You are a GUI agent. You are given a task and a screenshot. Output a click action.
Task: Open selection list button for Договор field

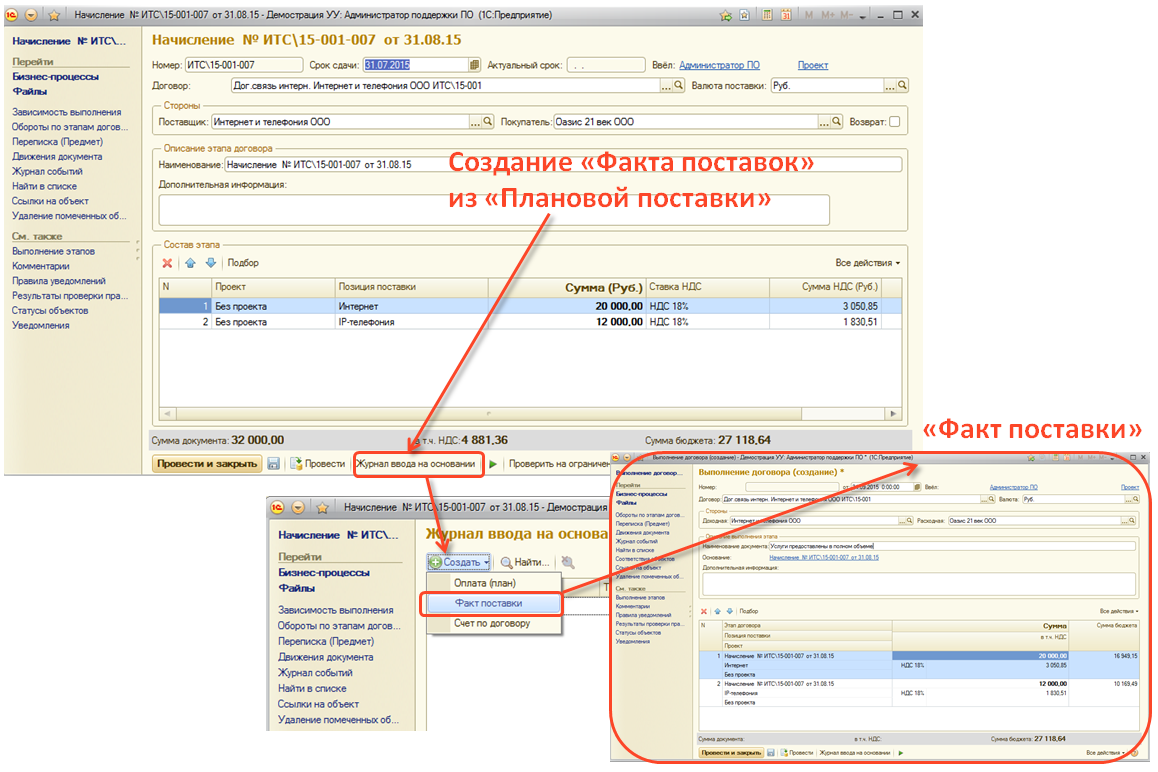pyautogui.click(x=667, y=86)
